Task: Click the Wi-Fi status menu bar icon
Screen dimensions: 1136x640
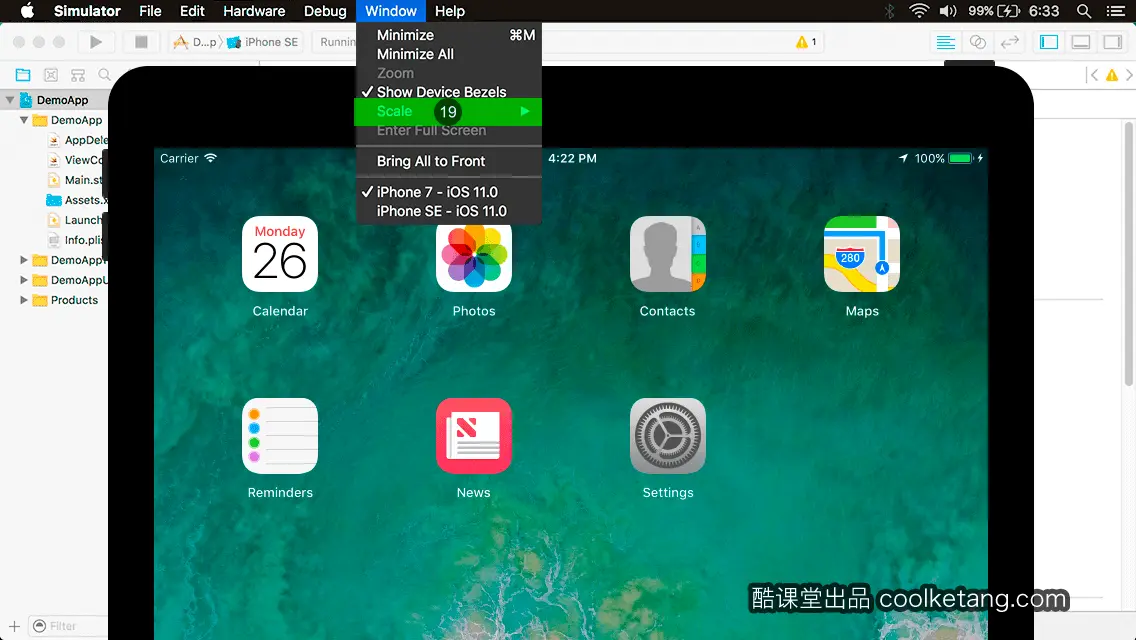Action: [x=919, y=11]
